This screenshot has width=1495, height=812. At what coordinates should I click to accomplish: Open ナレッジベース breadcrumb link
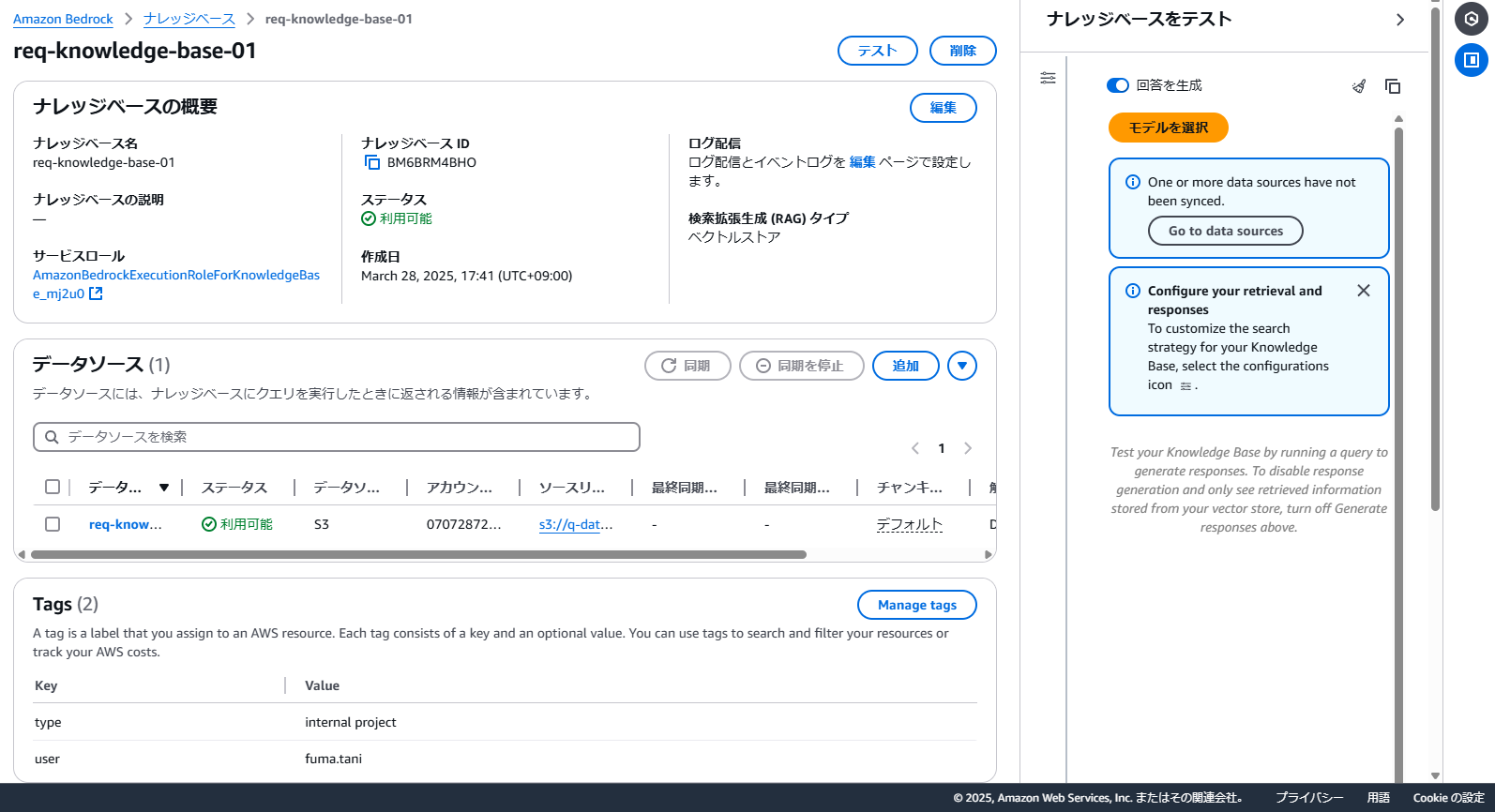coord(189,19)
